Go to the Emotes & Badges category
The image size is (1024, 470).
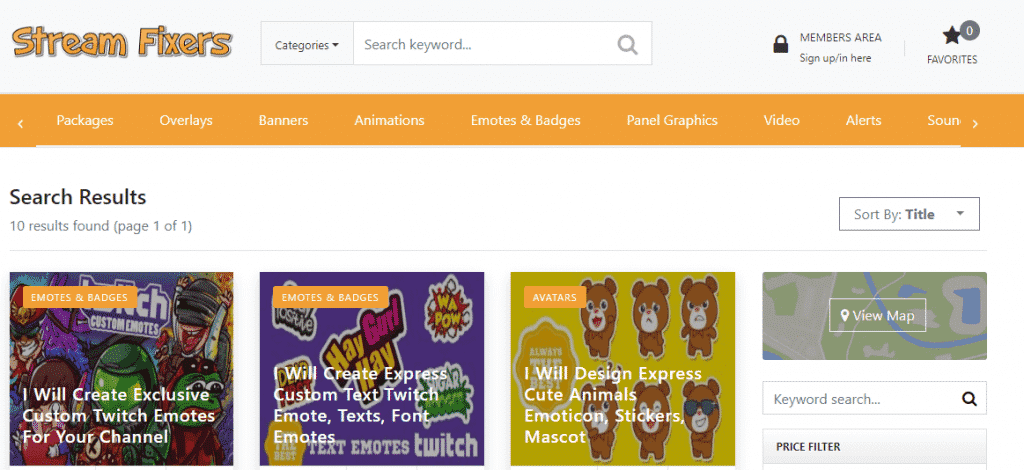tap(526, 121)
